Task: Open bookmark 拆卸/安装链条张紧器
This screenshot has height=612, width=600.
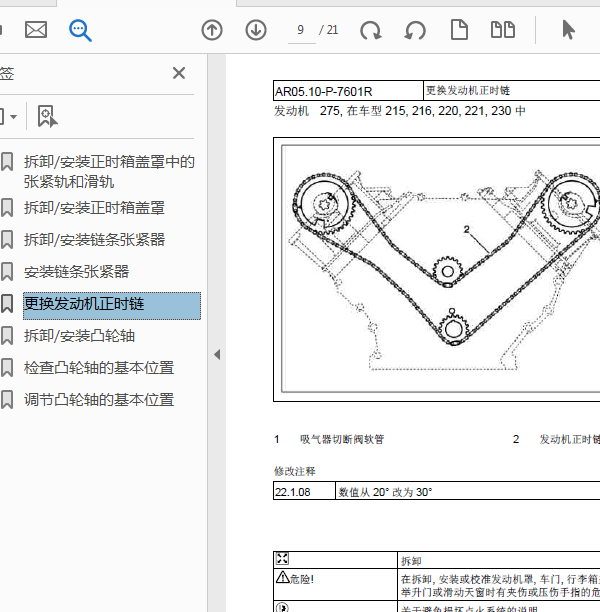Action: [x=94, y=240]
